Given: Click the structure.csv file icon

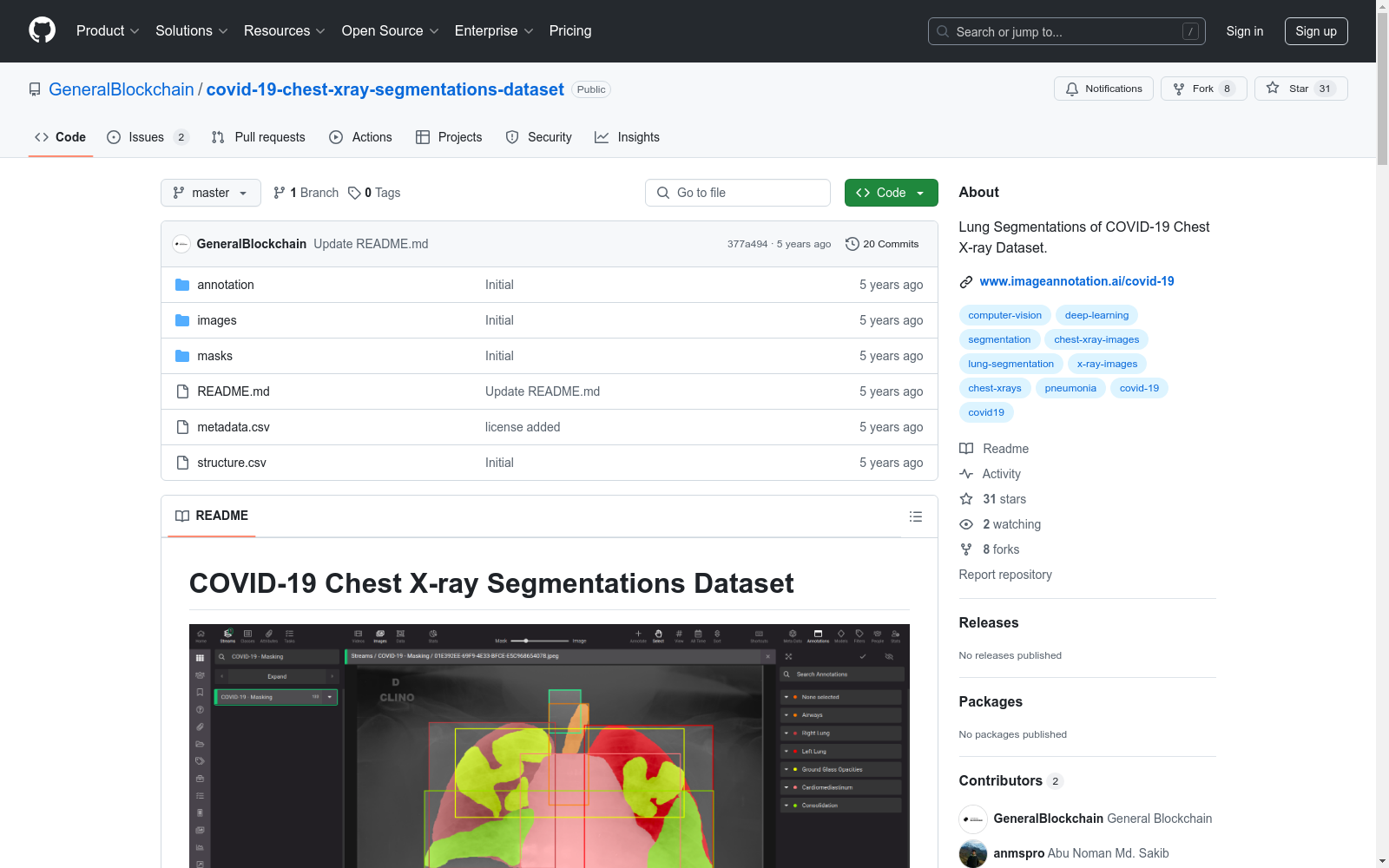Looking at the screenshot, I should coord(182,463).
